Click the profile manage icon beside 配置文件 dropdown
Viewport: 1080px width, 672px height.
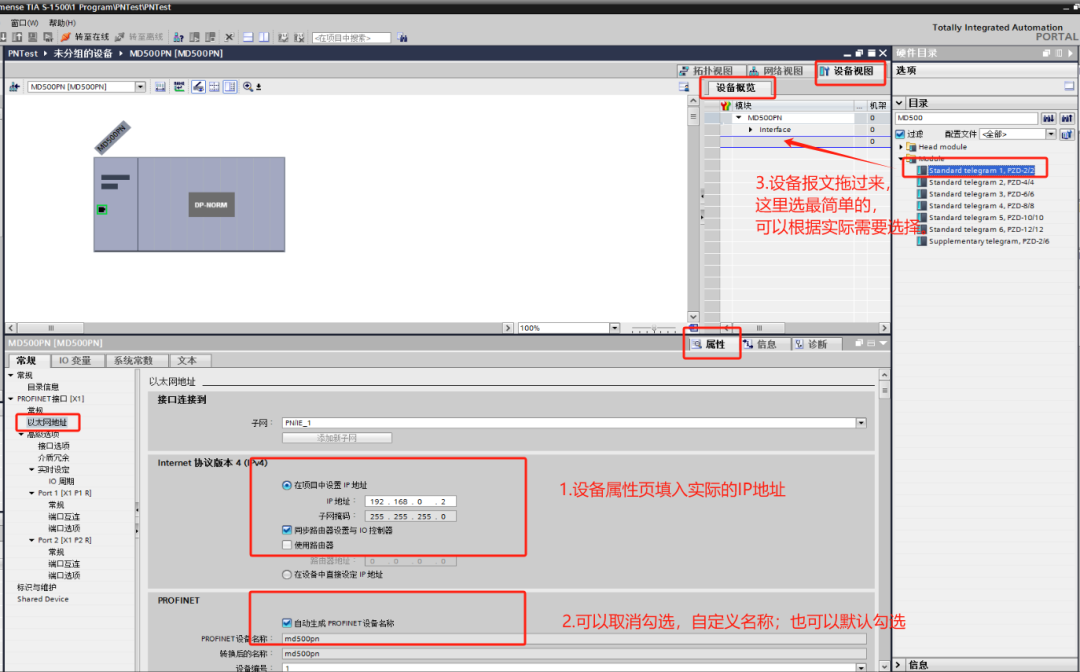pos(1067,134)
